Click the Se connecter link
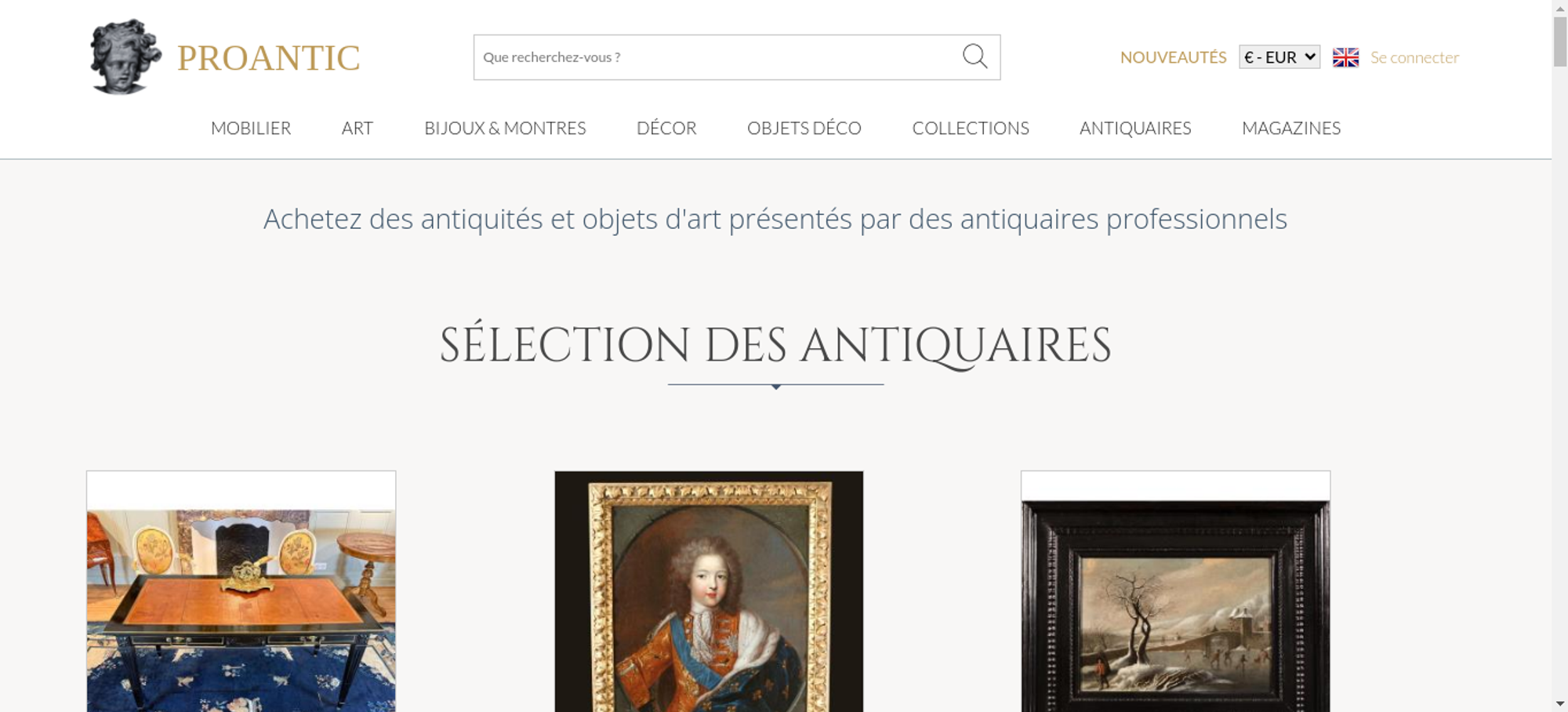 (1414, 57)
